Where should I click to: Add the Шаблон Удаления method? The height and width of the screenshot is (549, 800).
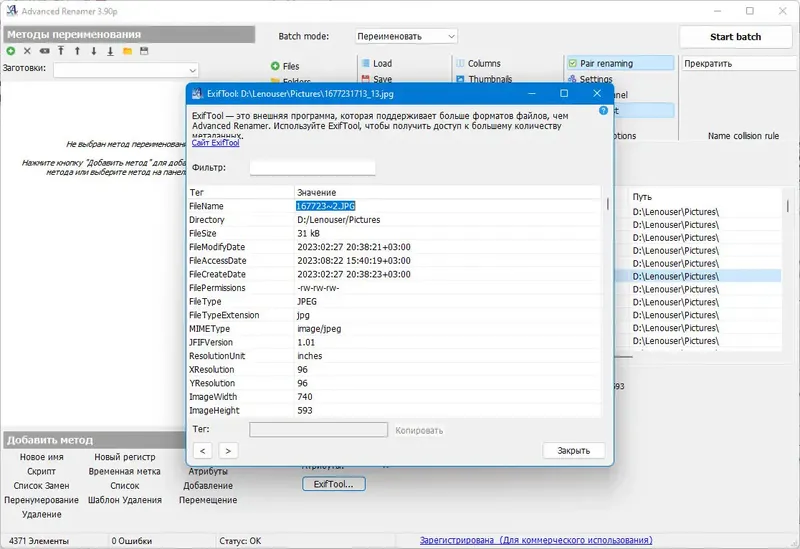124,500
